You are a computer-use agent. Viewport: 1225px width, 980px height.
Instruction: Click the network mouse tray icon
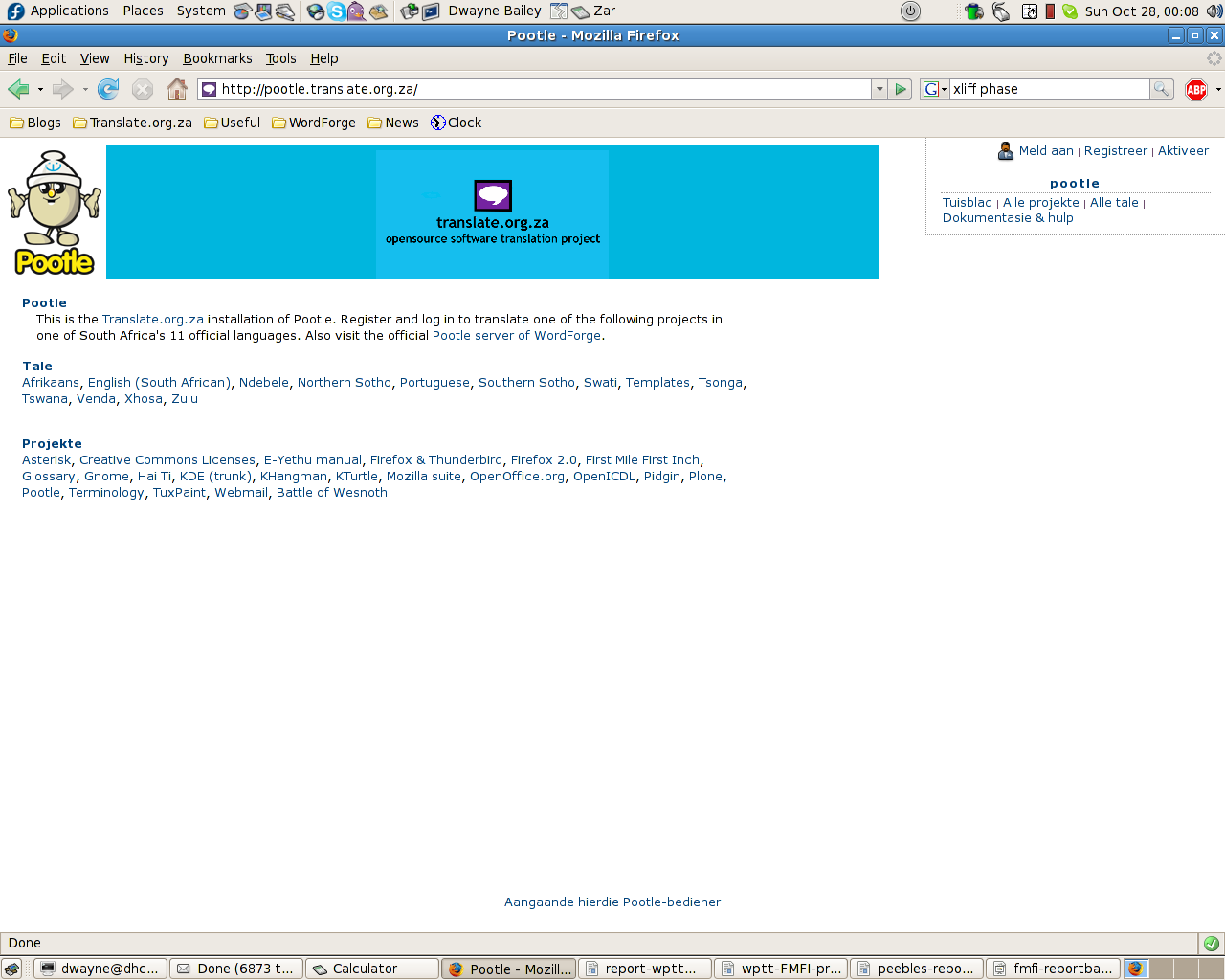(1001, 11)
